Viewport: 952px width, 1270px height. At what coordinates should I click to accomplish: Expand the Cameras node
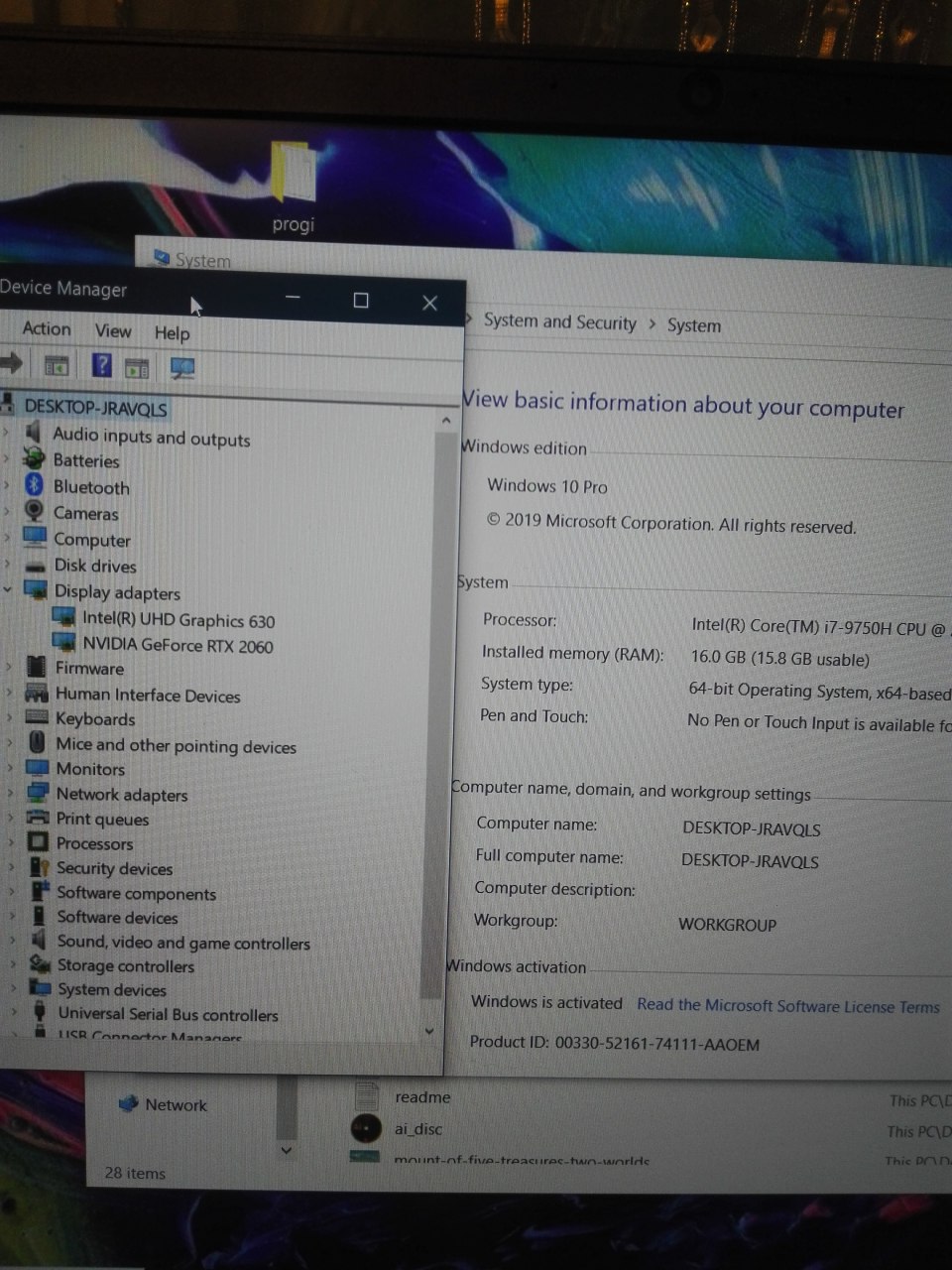coord(8,511)
